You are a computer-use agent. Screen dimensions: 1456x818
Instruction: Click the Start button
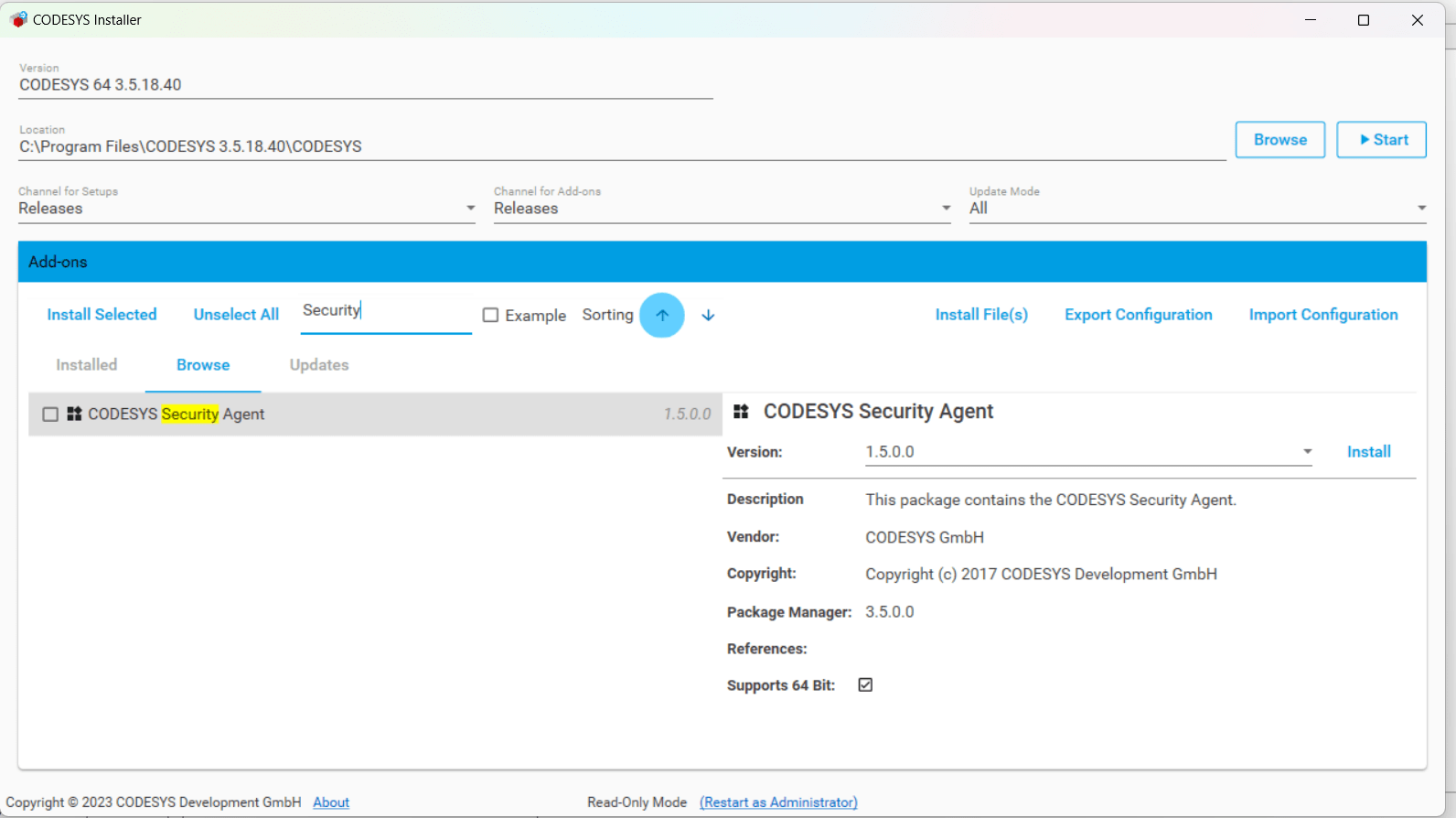pyautogui.click(x=1381, y=140)
